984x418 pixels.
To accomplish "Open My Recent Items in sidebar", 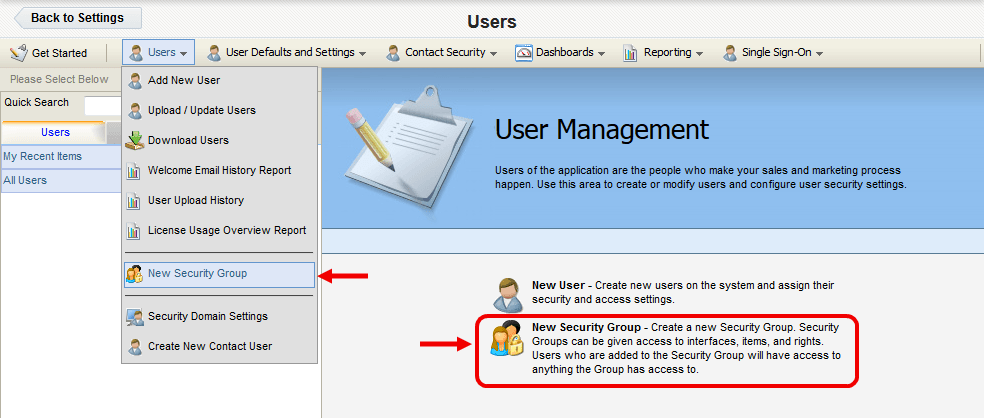I will tap(61, 156).
